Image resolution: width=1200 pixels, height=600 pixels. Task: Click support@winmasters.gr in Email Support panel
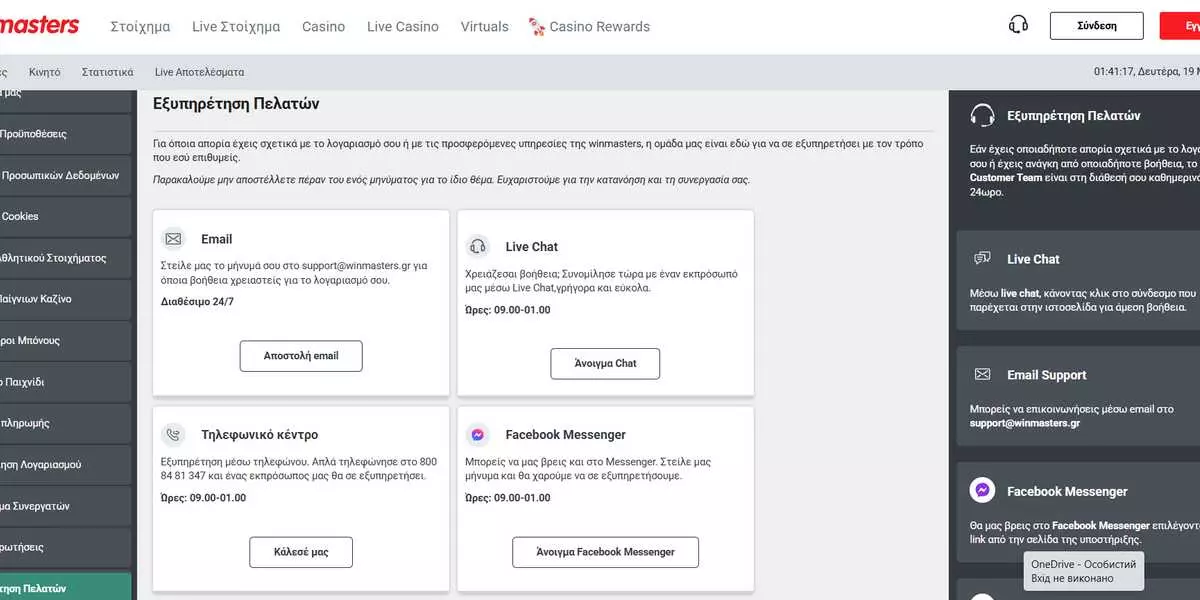click(x=1024, y=423)
